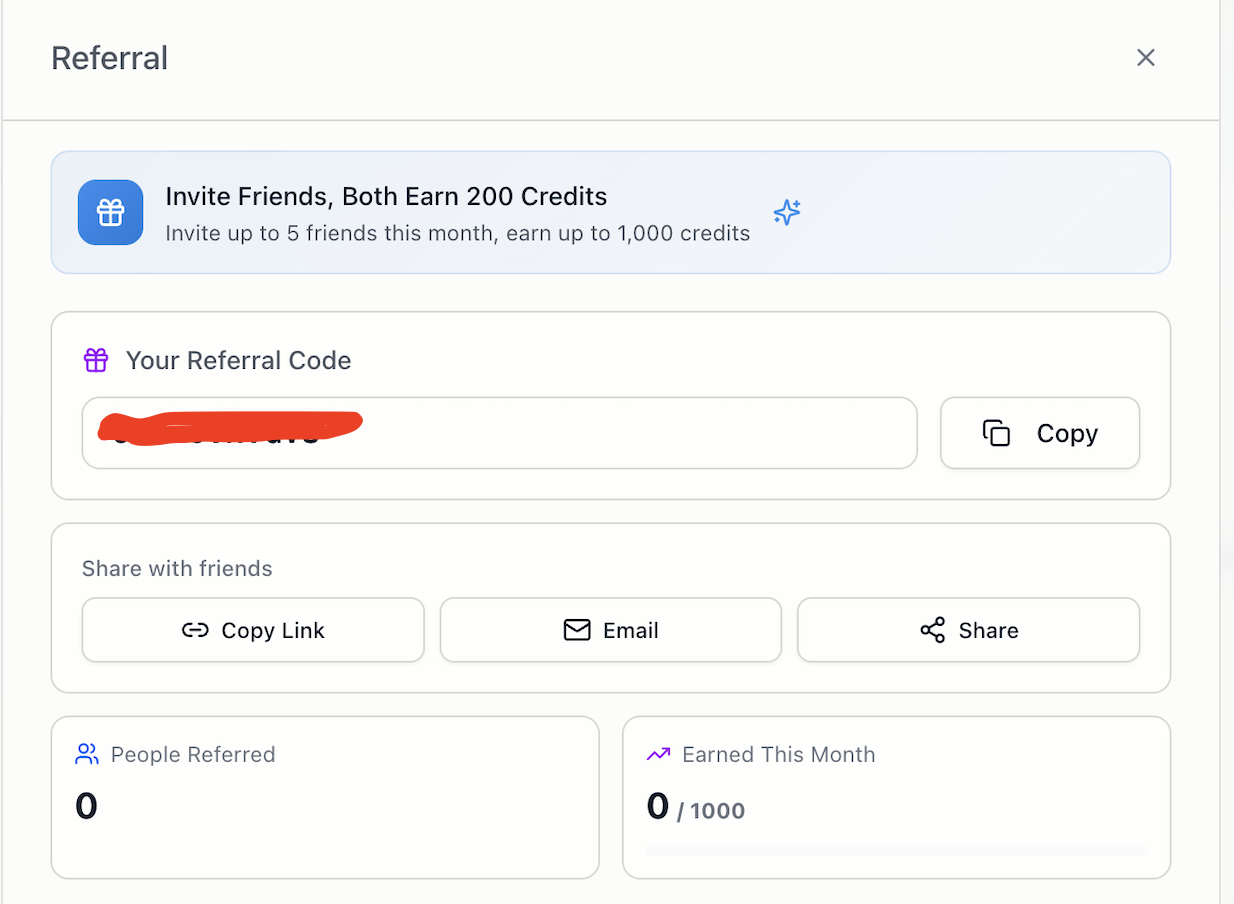Copy the referral code
This screenshot has width=1234, height=904.
(1040, 433)
